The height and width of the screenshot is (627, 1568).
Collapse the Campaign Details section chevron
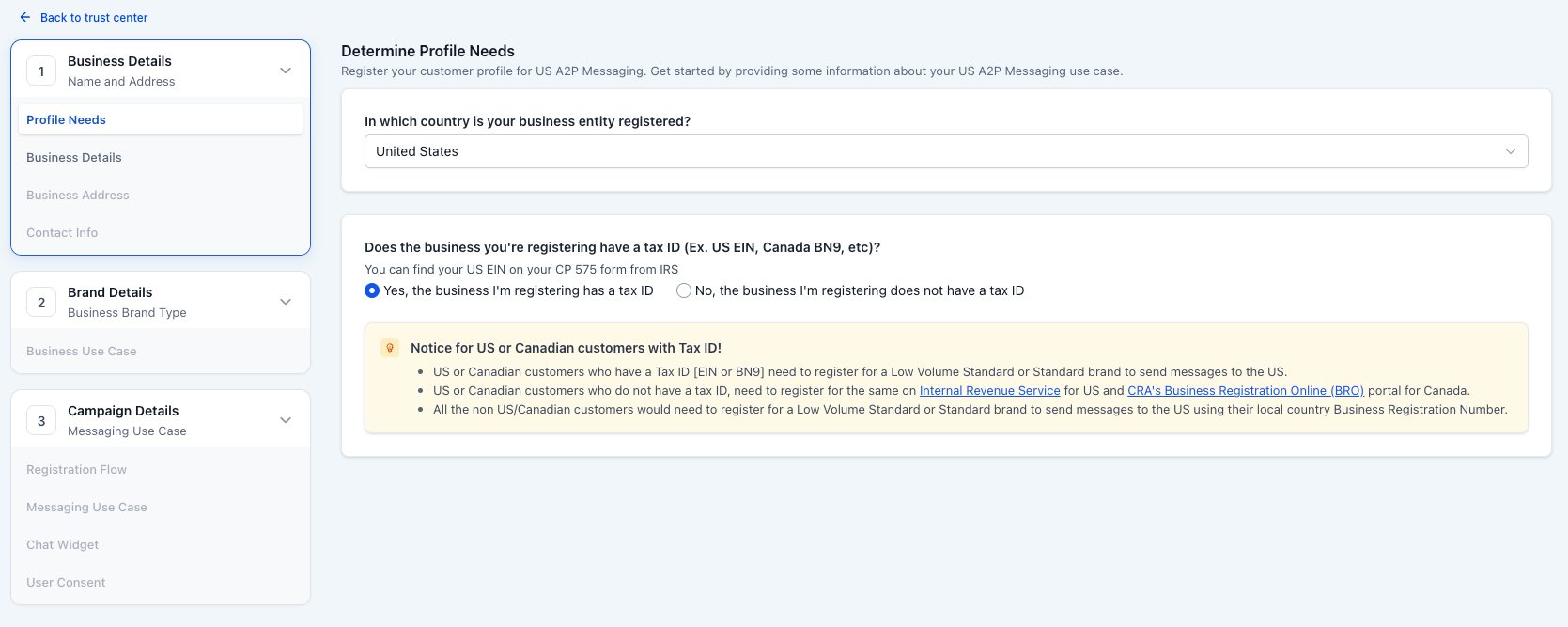click(x=286, y=420)
